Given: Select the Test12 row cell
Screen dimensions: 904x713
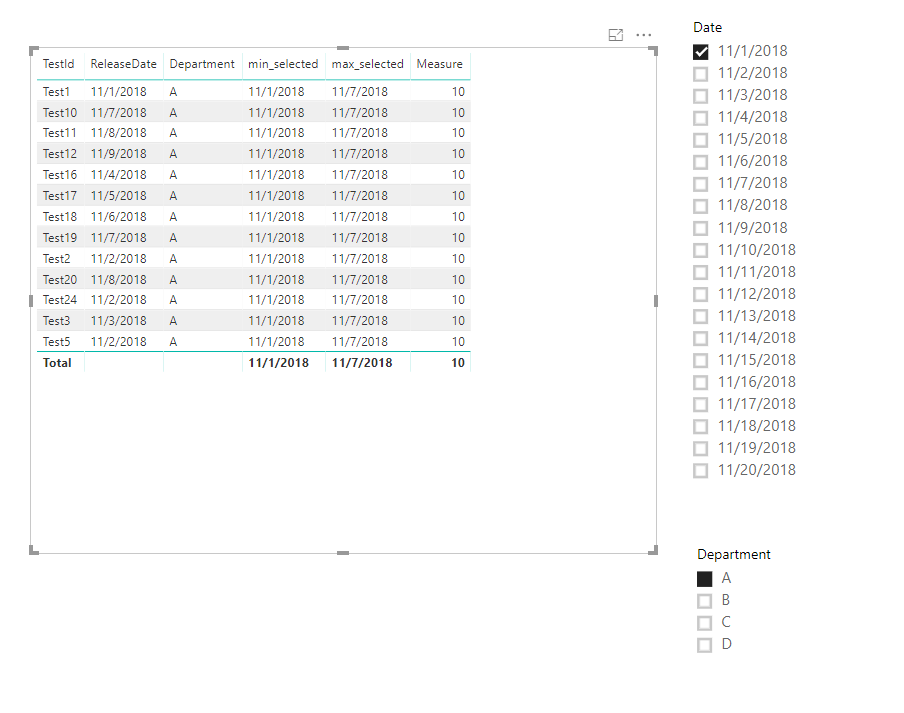Looking at the screenshot, I should 59,154.
